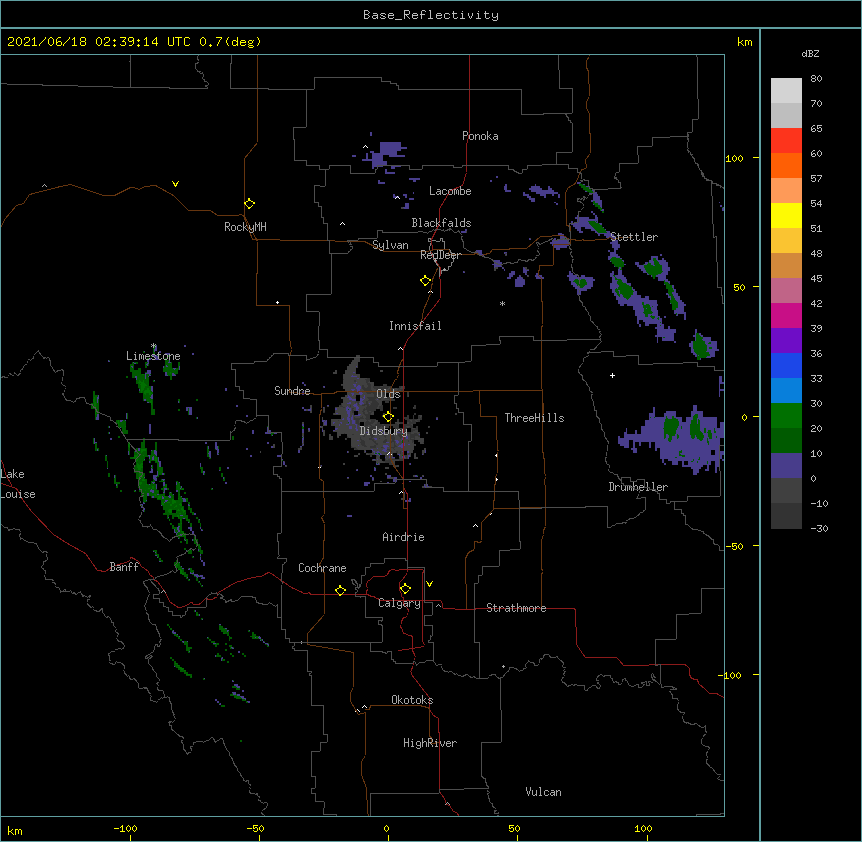Viewport: 862px width, 842px height.
Task: Click the Lake Louise label
Action: tap(18, 484)
